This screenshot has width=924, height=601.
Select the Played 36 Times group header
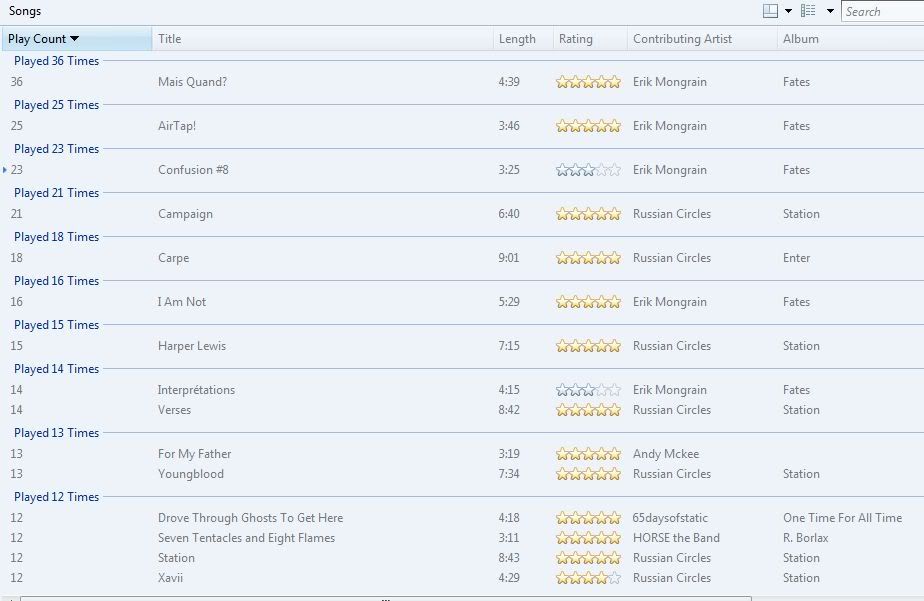[x=57, y=61]
